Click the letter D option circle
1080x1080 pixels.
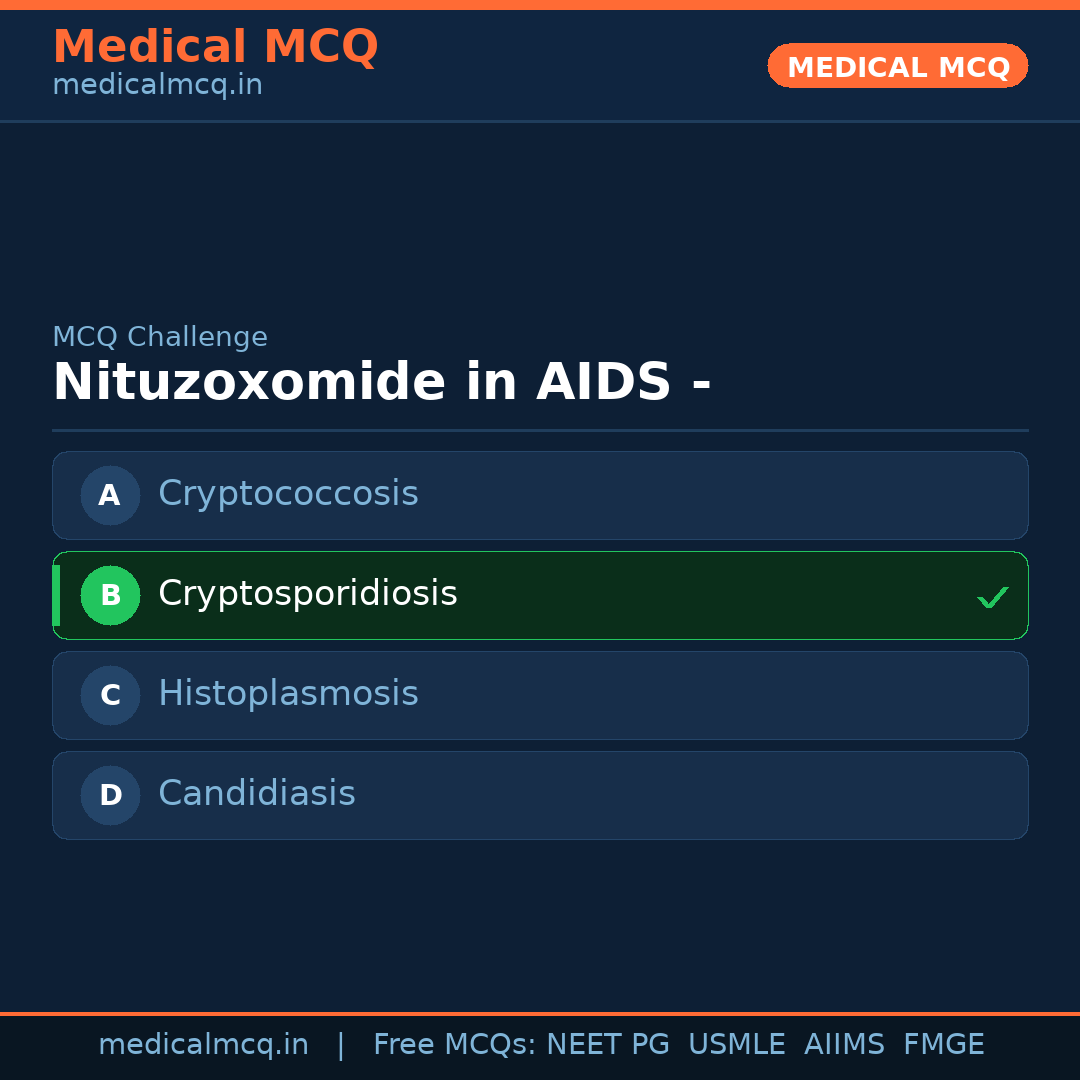(x=110, y=795)
